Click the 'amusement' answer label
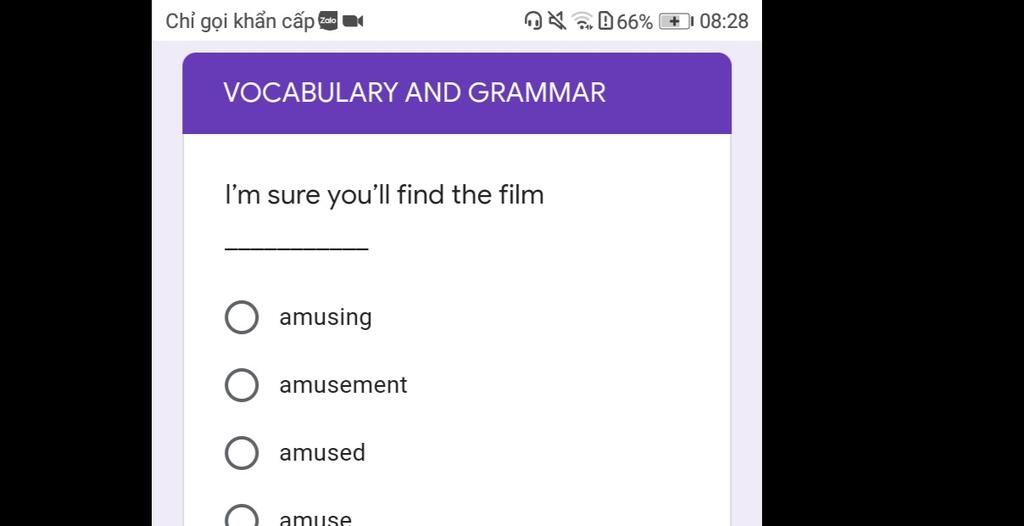 tap(343, 385)
